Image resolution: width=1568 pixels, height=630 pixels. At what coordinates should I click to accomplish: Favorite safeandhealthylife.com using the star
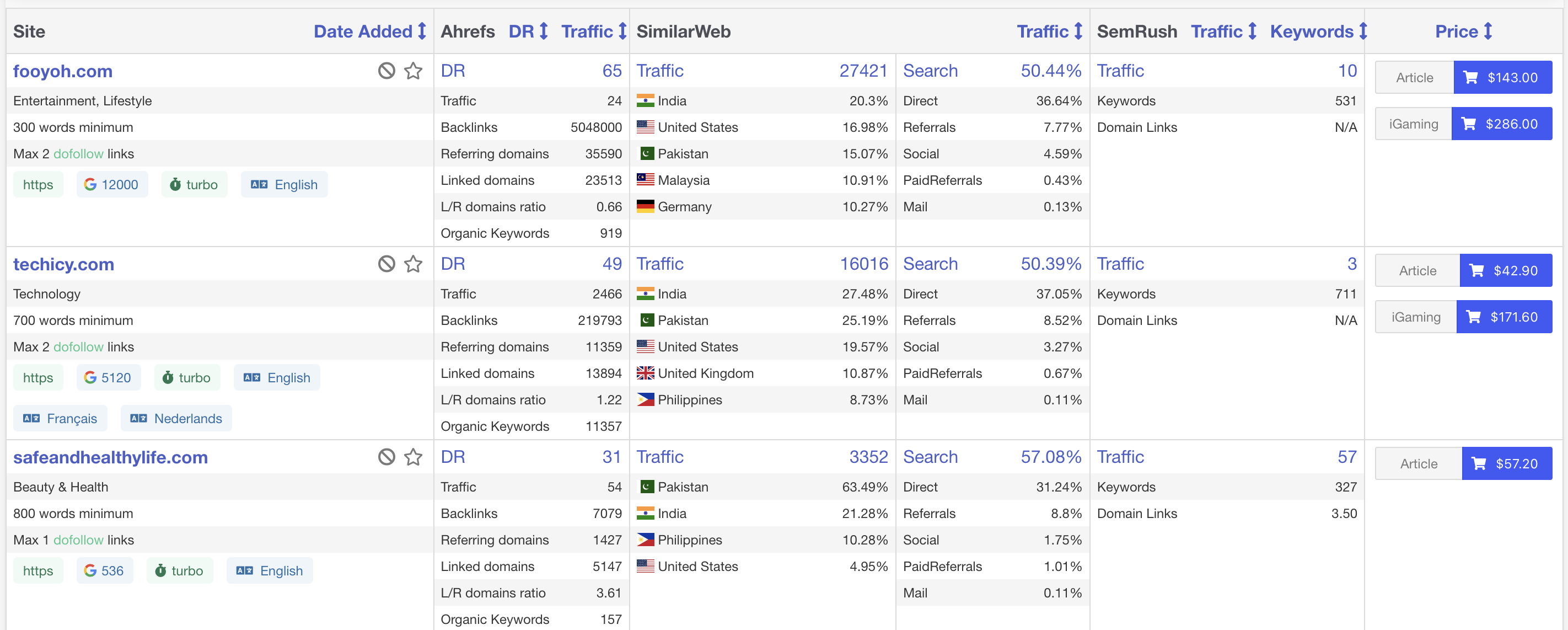tap(414, 457)
